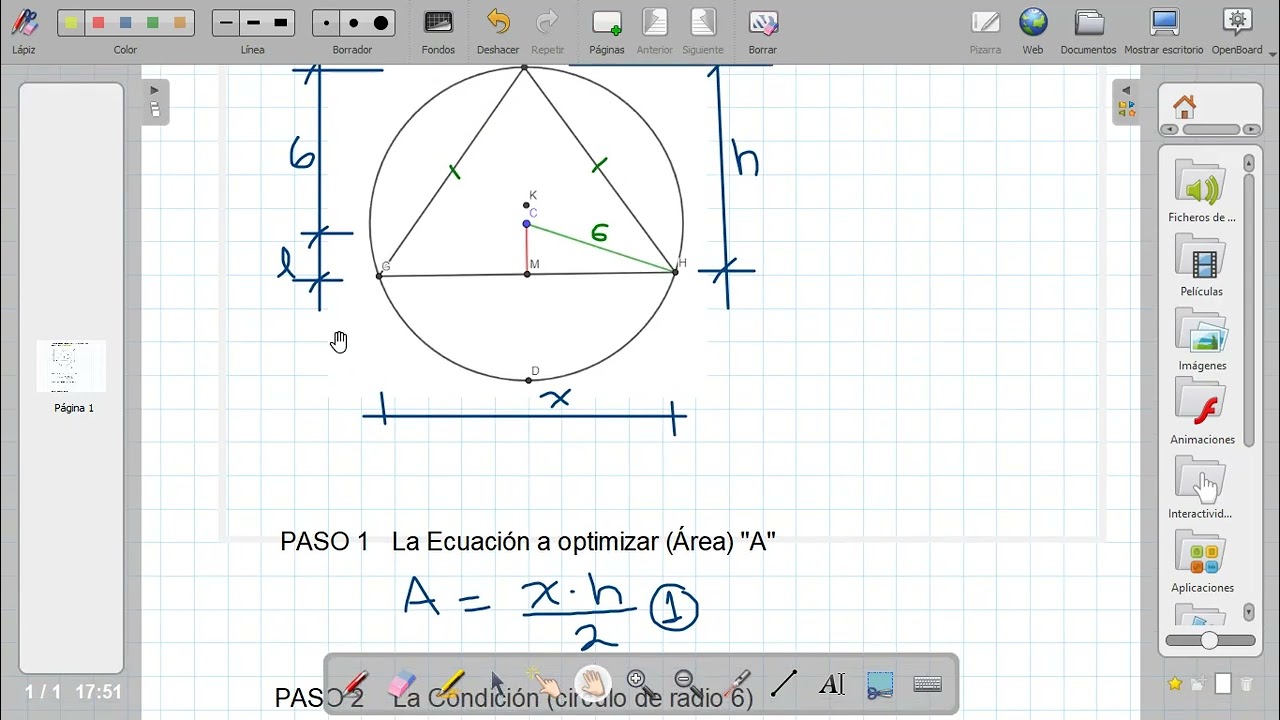Click library list scroll up arrow
The width and height of the screenshot is (1280, 720).
point(1249,163)
